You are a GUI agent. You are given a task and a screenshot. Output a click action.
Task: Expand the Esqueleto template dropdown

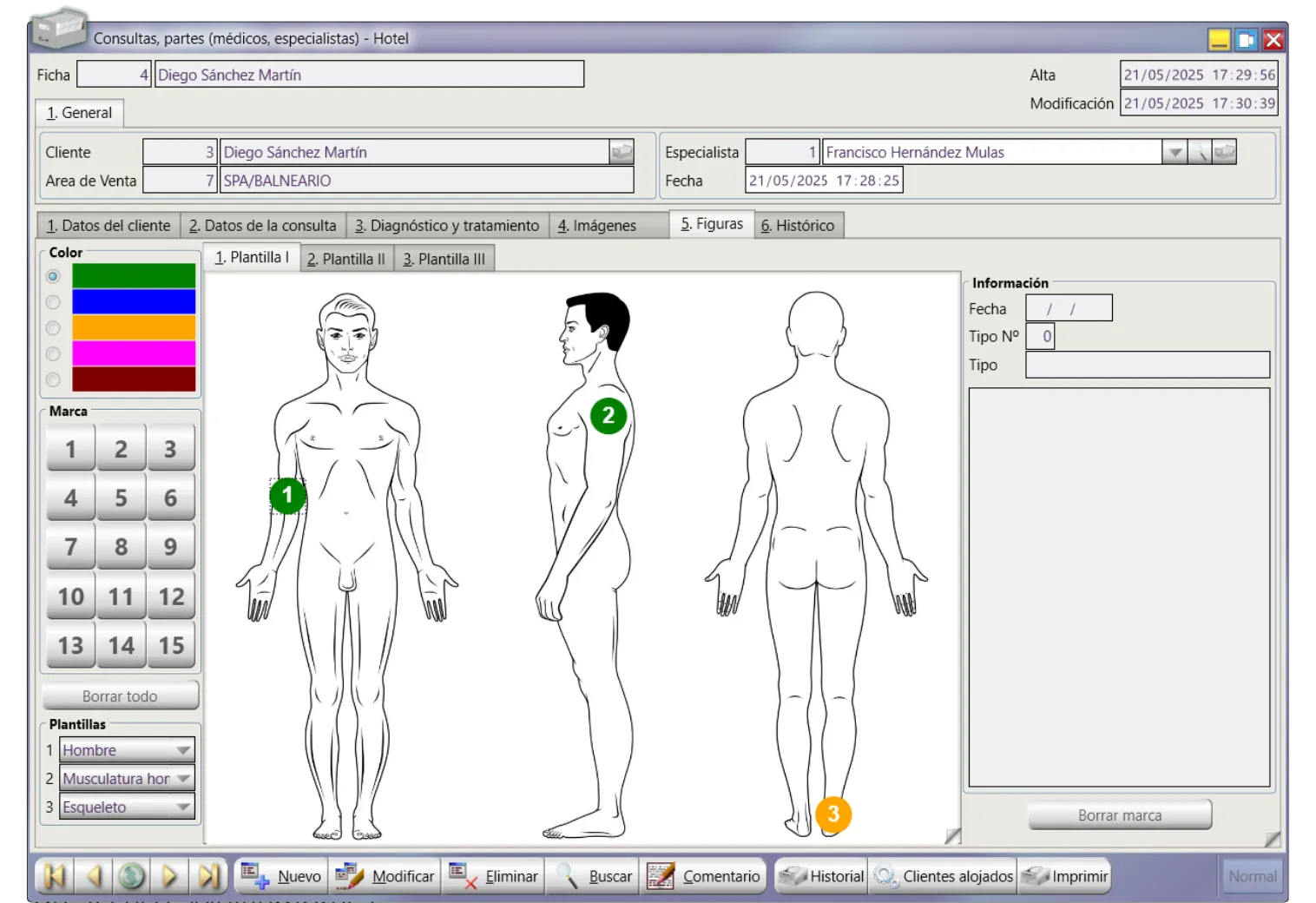click(x=183, y=807)
